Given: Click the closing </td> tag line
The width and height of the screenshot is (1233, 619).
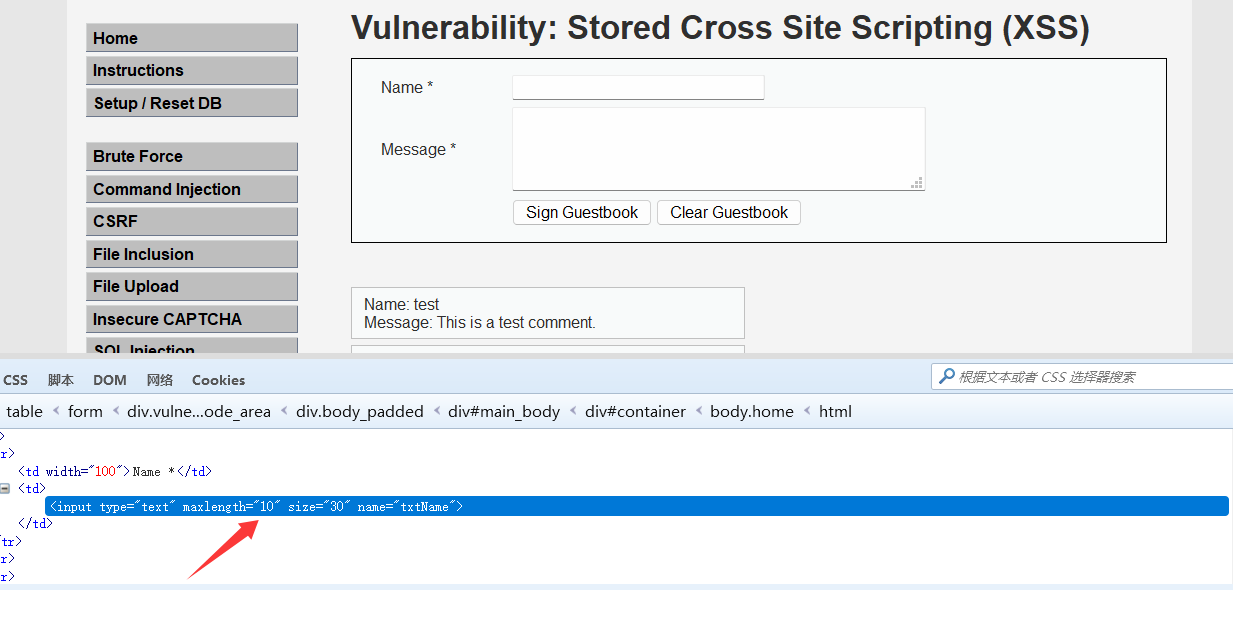Looking at the screenshot, I should coord(35,523).
